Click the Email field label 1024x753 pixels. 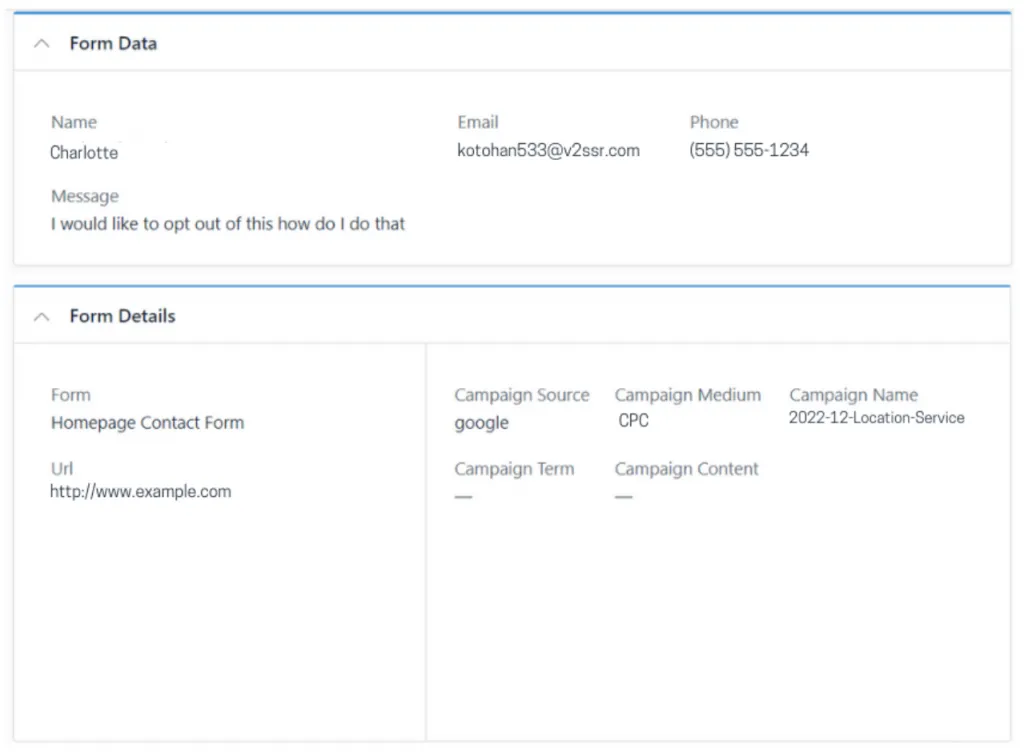tap(478, 122)
